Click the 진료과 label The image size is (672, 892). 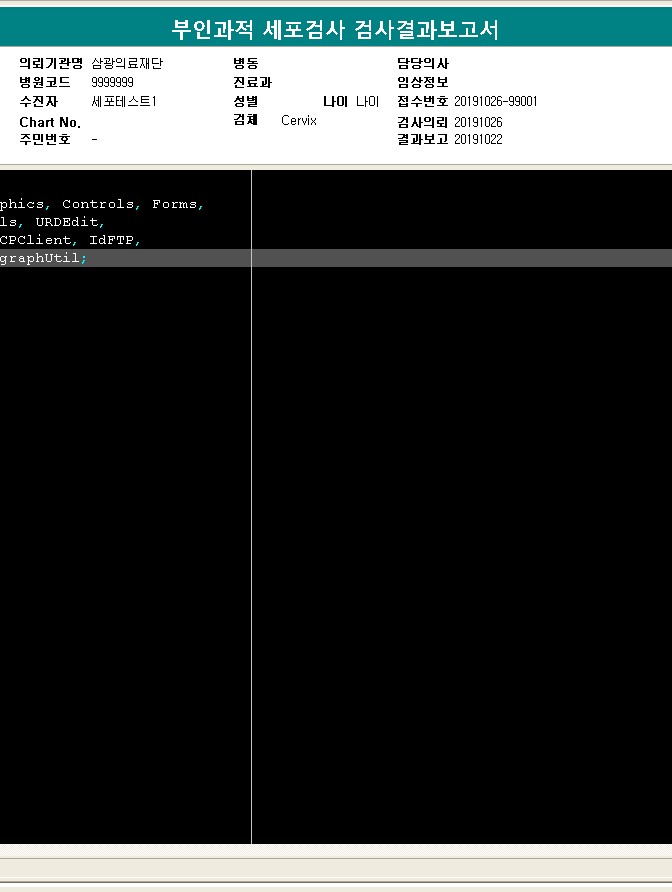pyautogui.click(x=253, y=82)
